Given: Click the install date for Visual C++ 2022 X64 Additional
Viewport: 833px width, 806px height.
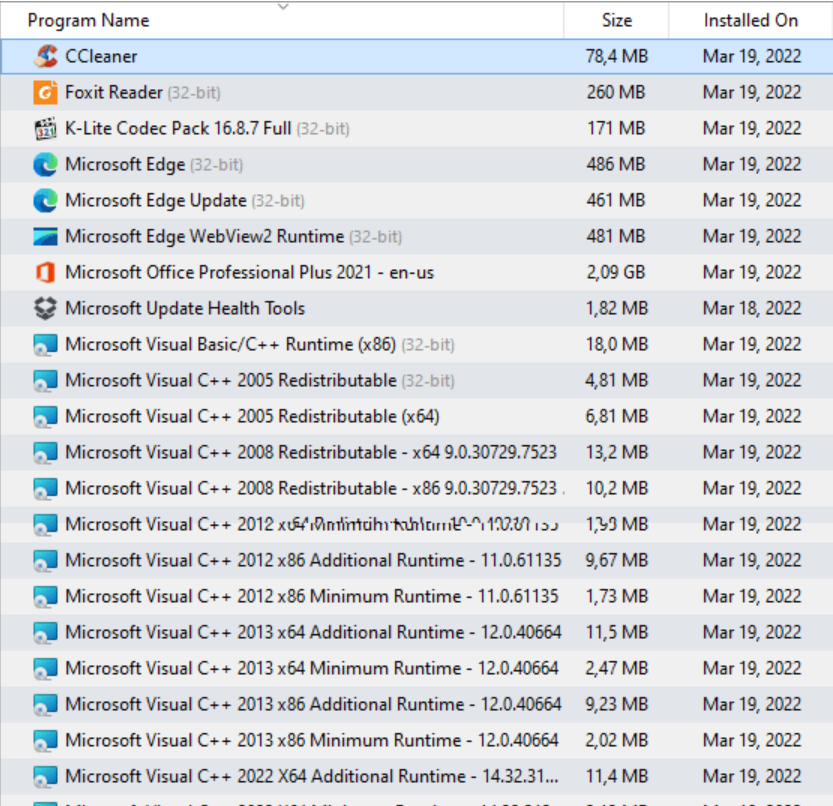Looking at the screenshot, I should click(752, 777).
